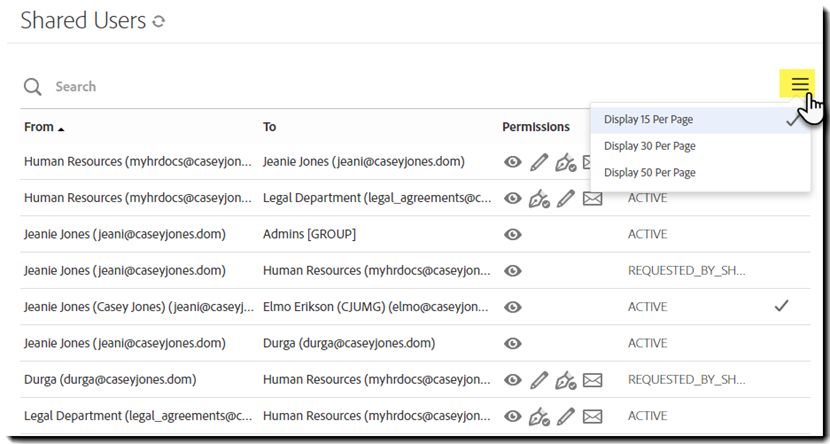Click the refresh icon beside Shared Users
The image size is (830, 444).
coord(159,21)
